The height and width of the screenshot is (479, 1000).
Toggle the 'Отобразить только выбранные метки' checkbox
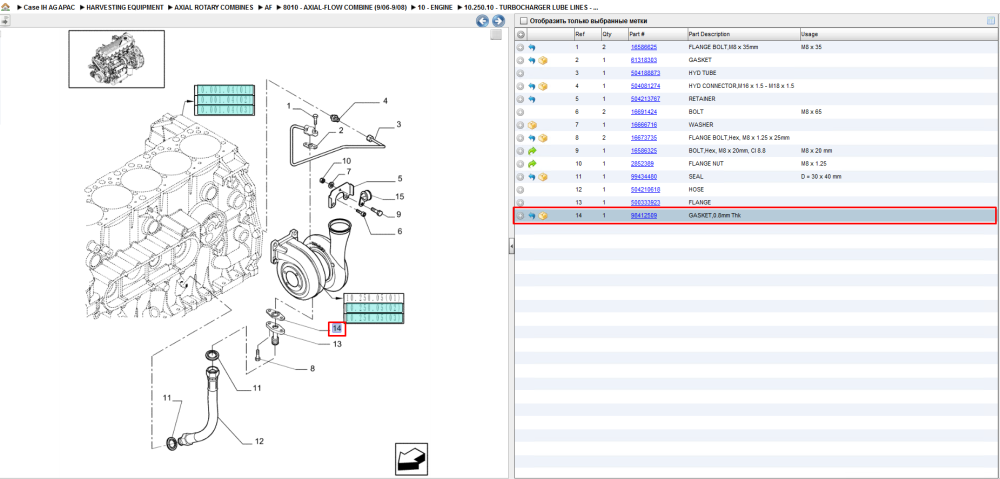pos(524,22)
